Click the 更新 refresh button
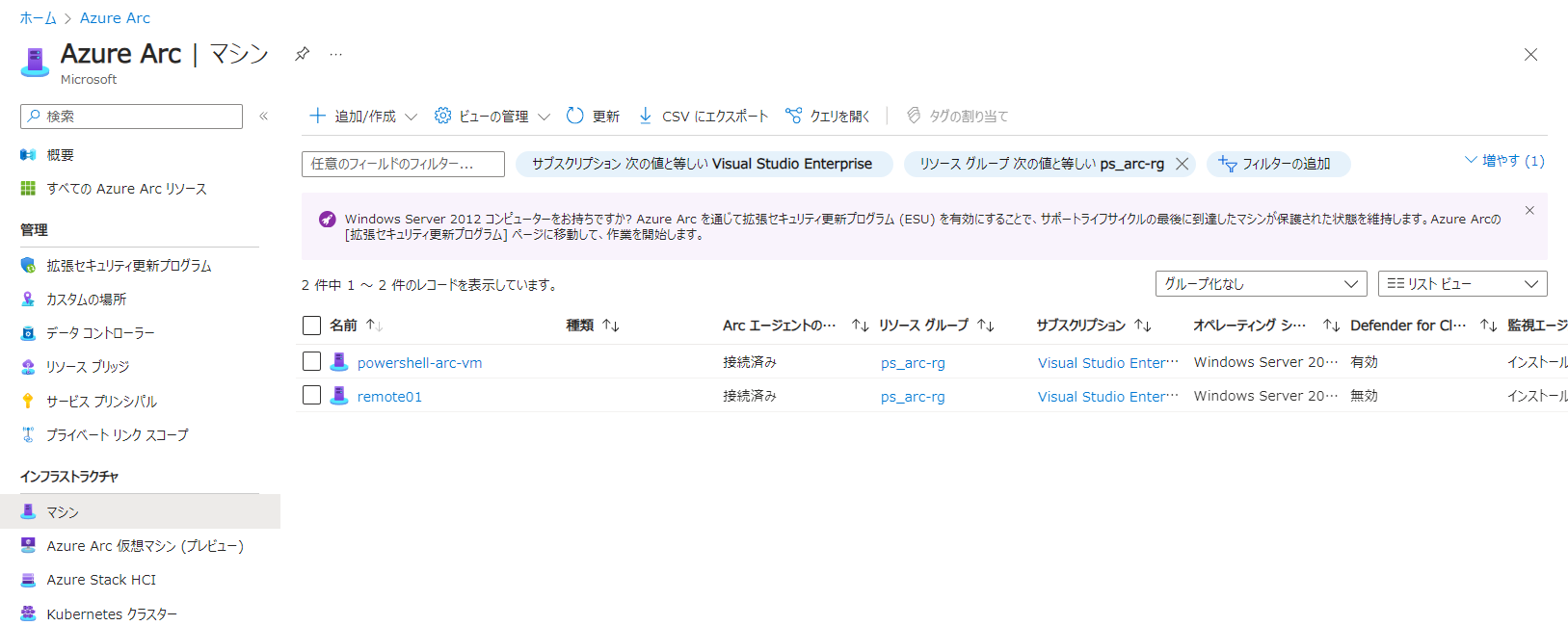 pos(593,117)
